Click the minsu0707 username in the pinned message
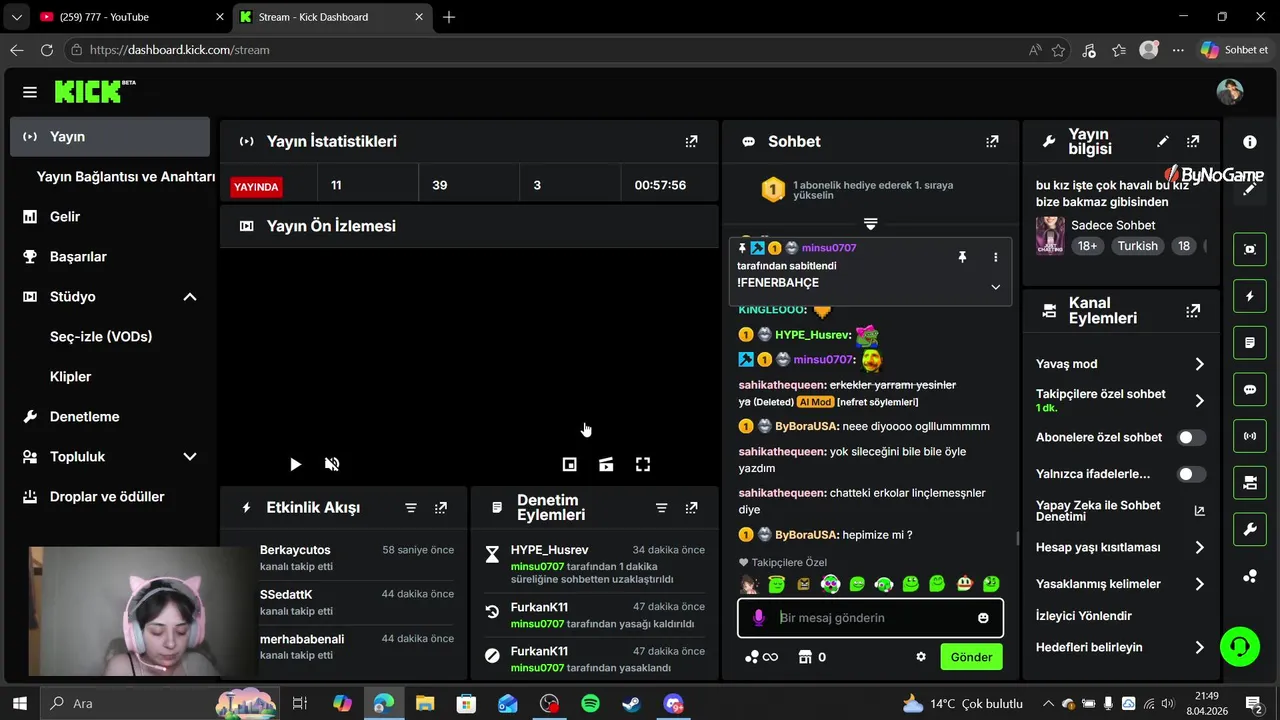 (x=829, y=248)
